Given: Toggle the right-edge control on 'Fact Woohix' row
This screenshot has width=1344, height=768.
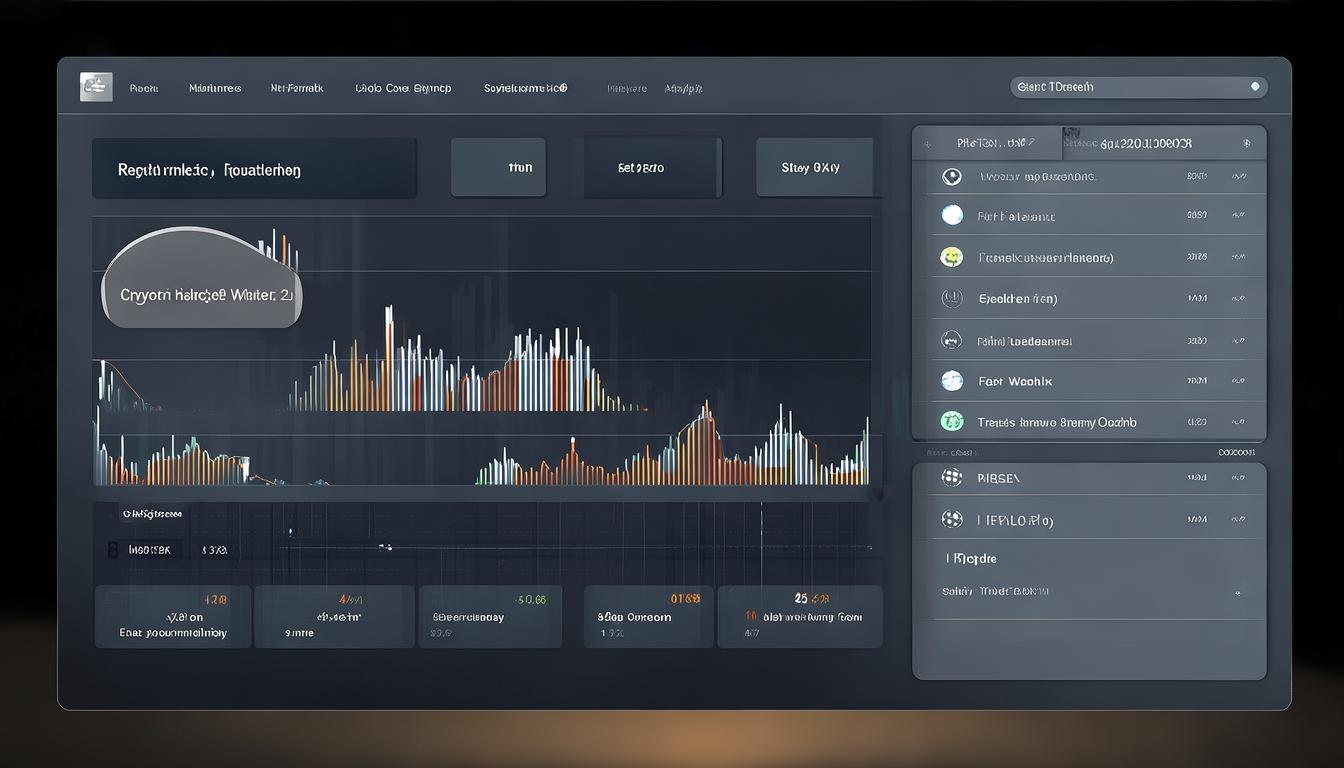Looking at the screenshot, I should coord(1238,381).
